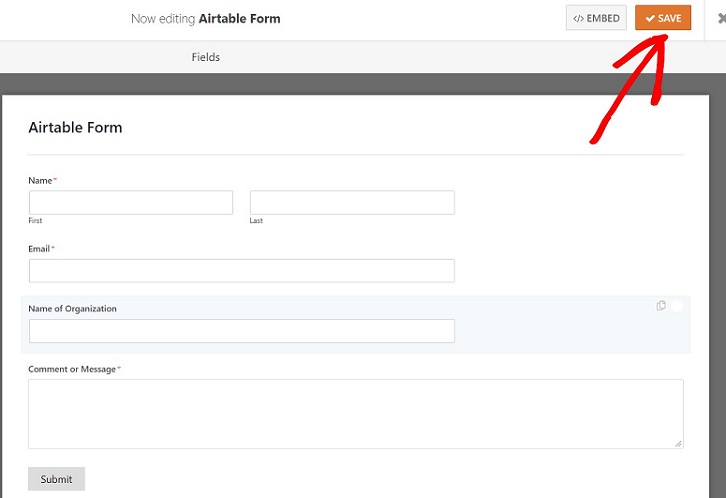Image resolution: width=726 pixels, height=498 pixels.
Task: Click the textarea resize handle corner
Action: click(x=678, y=443)
